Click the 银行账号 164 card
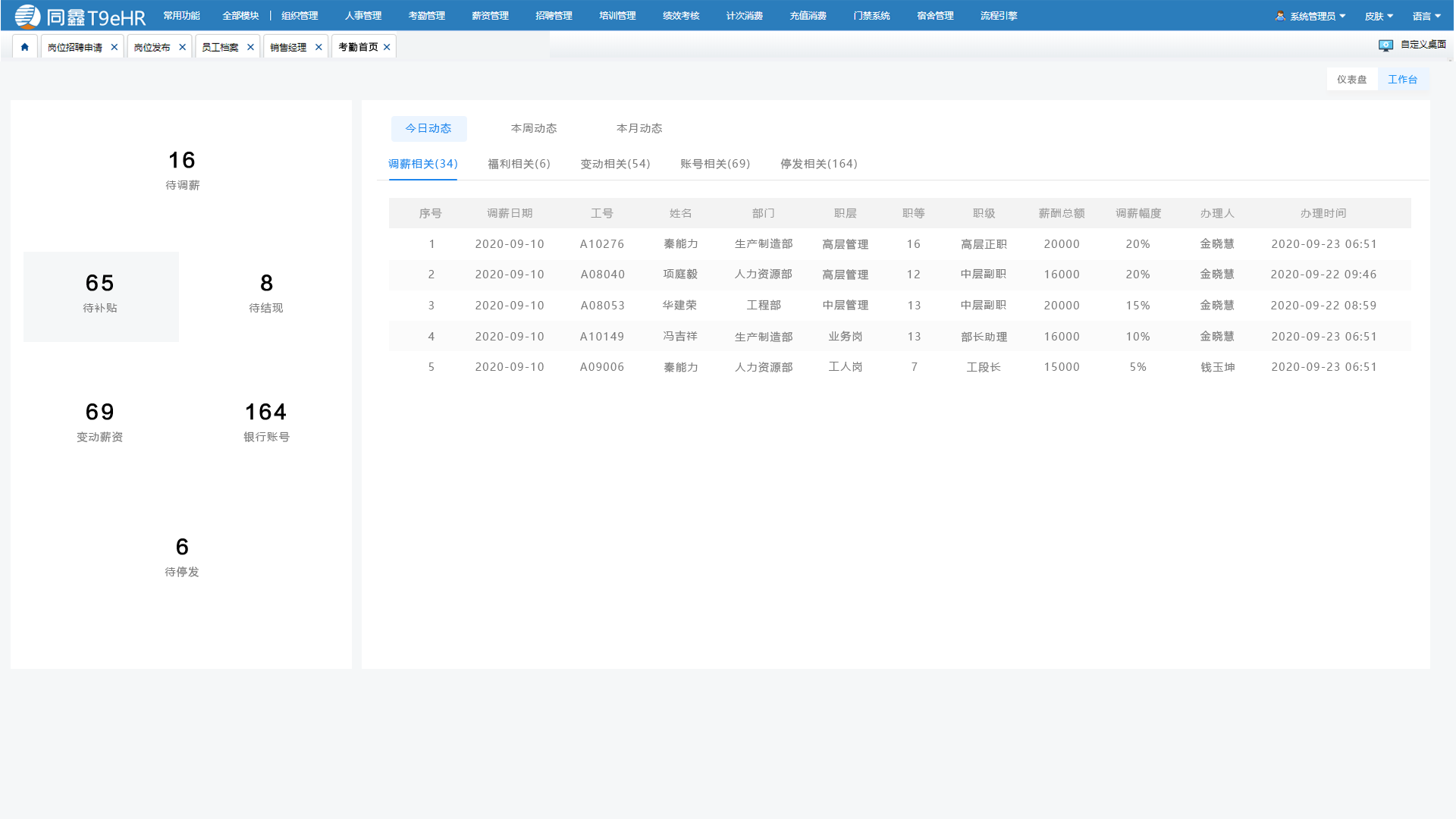1456x819 pixels. (266, 422)
